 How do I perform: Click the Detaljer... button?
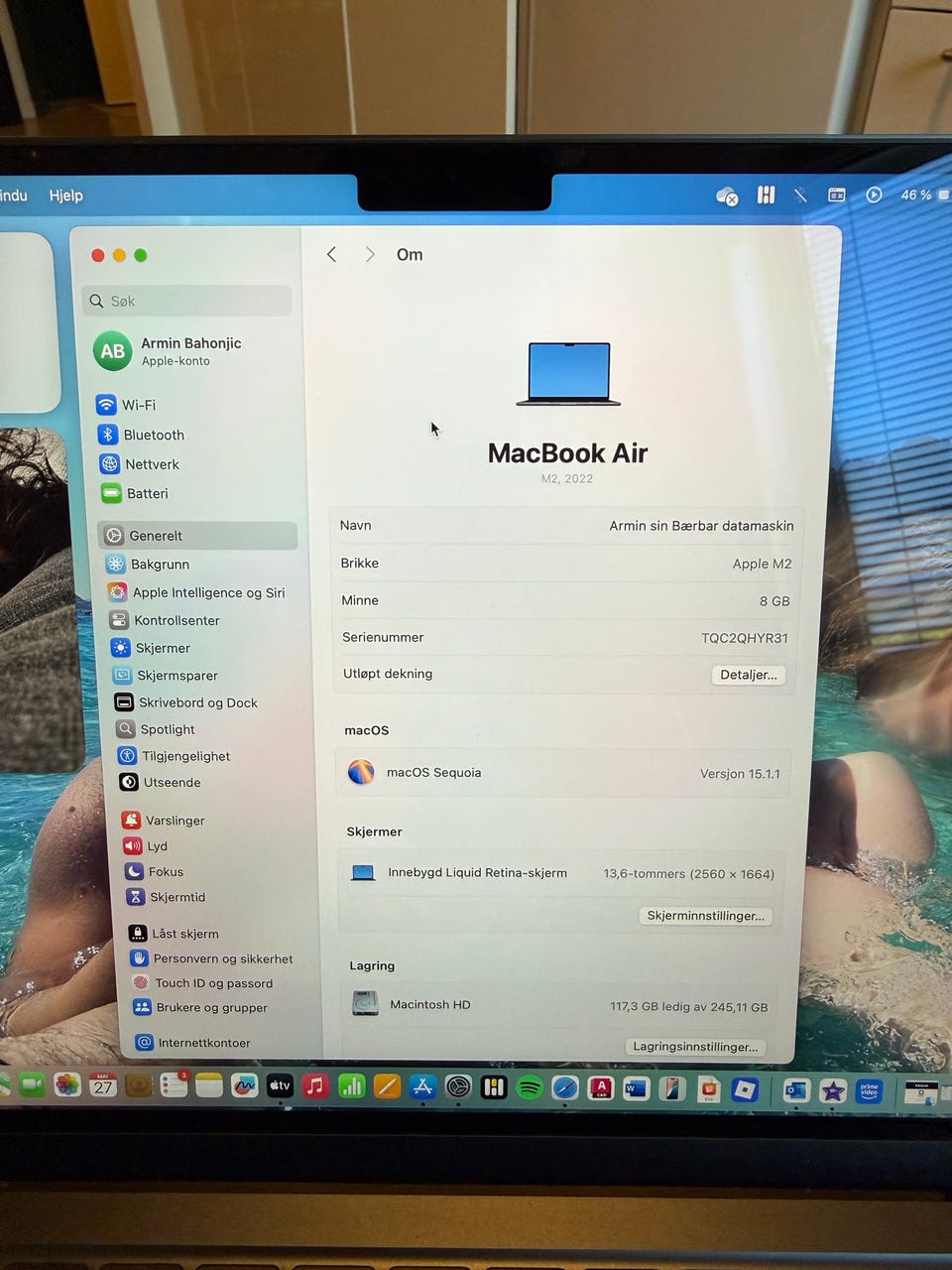(x=749, y=675)
